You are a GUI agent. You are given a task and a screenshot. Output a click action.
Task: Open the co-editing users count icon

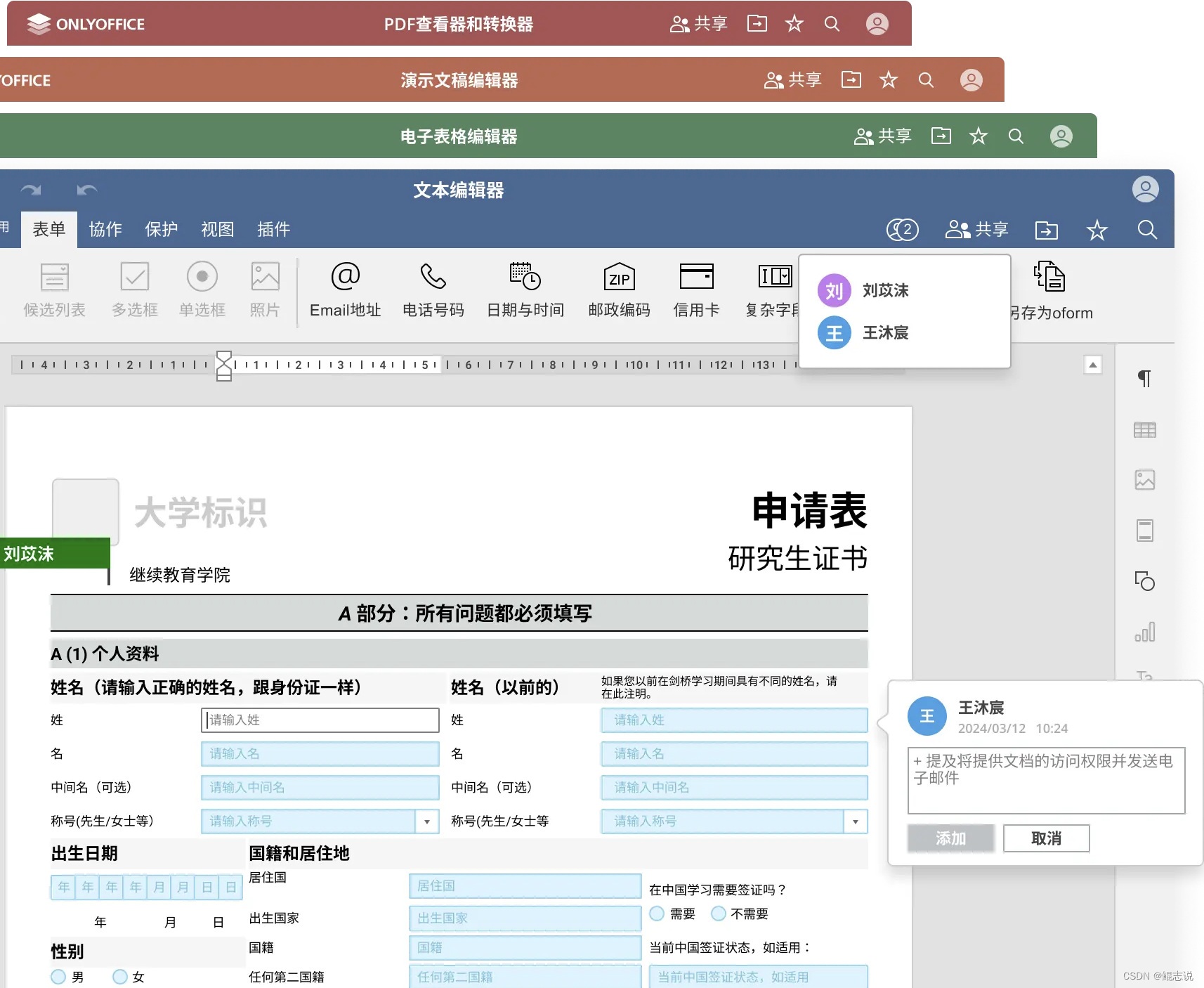(x=902, y=229)
